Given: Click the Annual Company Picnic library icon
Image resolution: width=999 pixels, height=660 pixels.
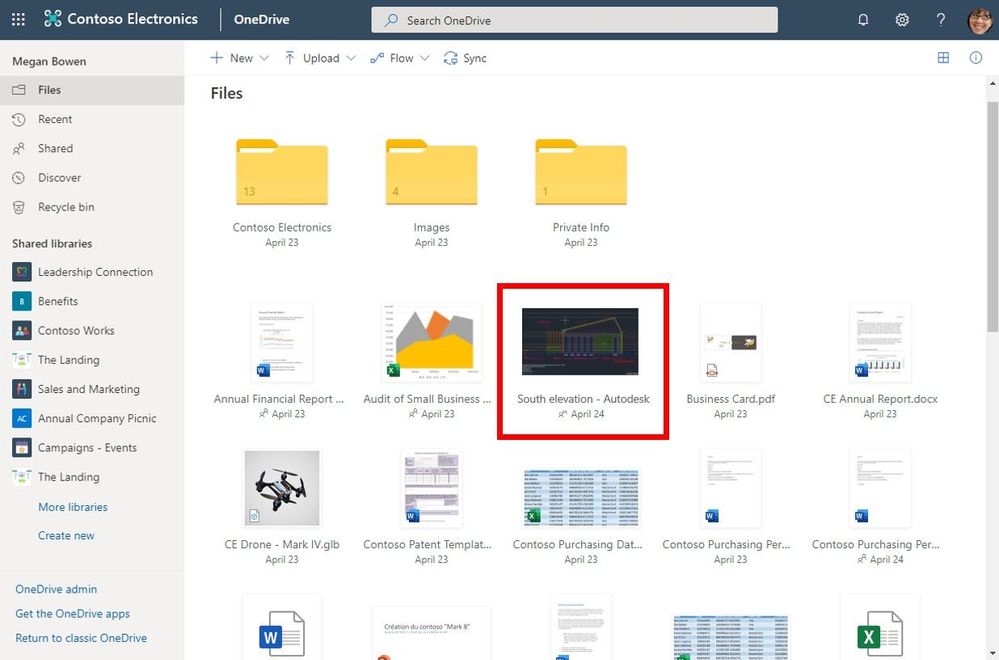Looking at the screenshot, I should point(22,419).
